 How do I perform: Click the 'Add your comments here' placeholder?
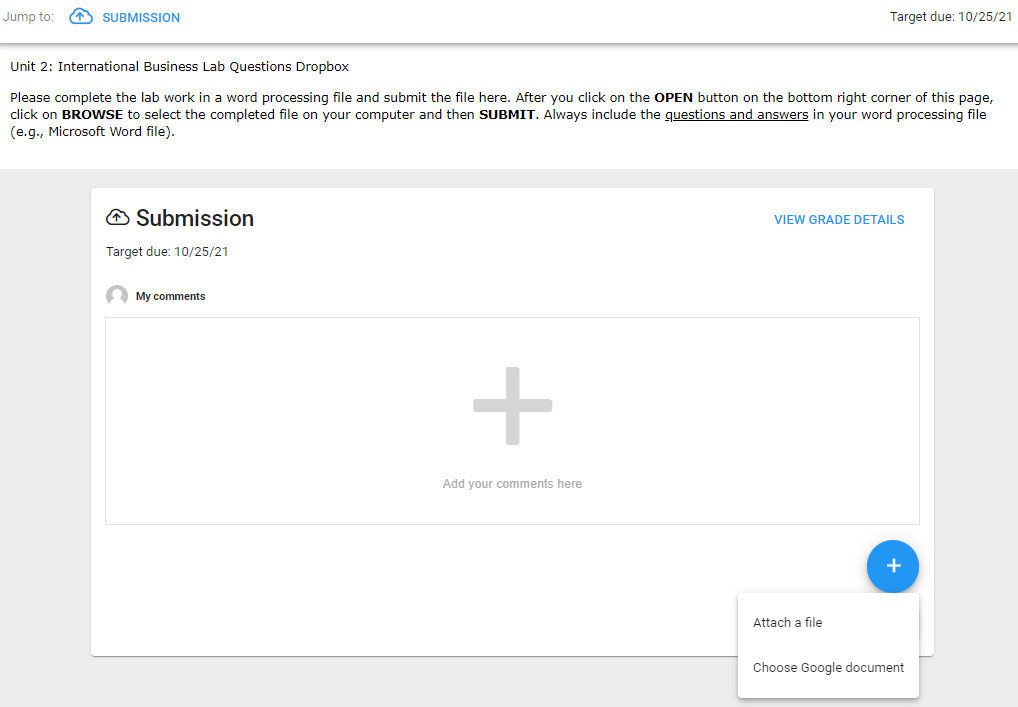pyautogui.click(x=512, y=484)
